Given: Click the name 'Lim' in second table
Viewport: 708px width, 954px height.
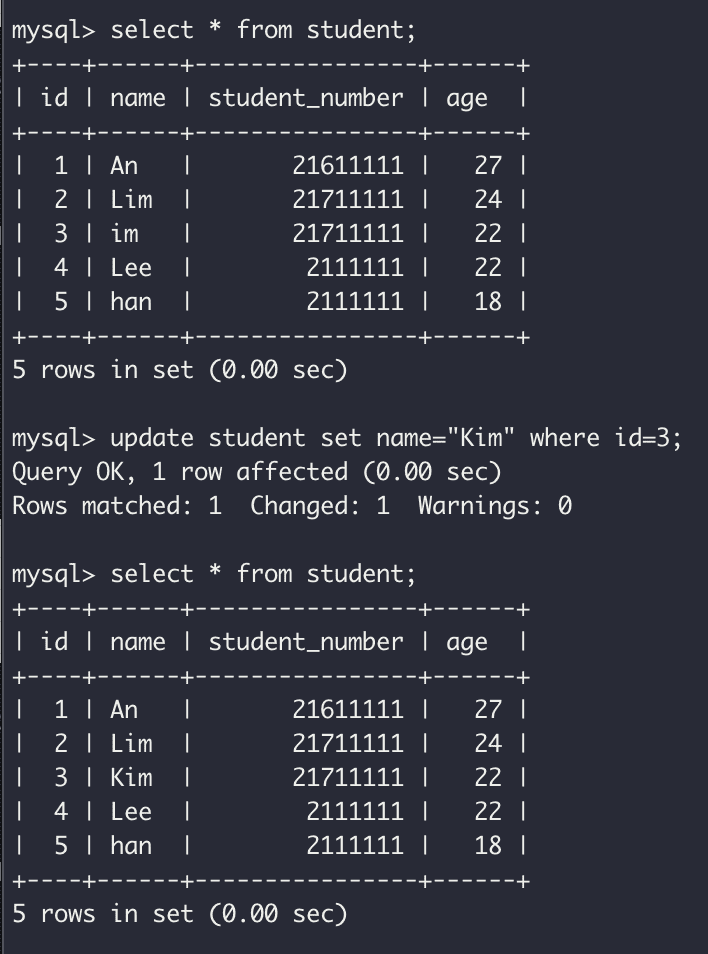Looking at the screenshot, I should (x=131, y=743).
